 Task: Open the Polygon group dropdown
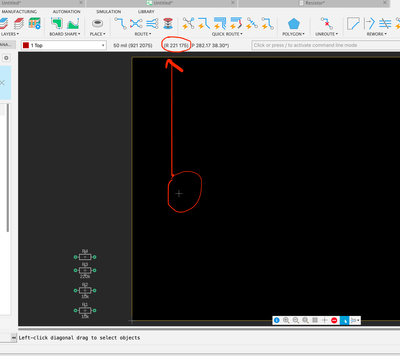(x=293, y=34)
